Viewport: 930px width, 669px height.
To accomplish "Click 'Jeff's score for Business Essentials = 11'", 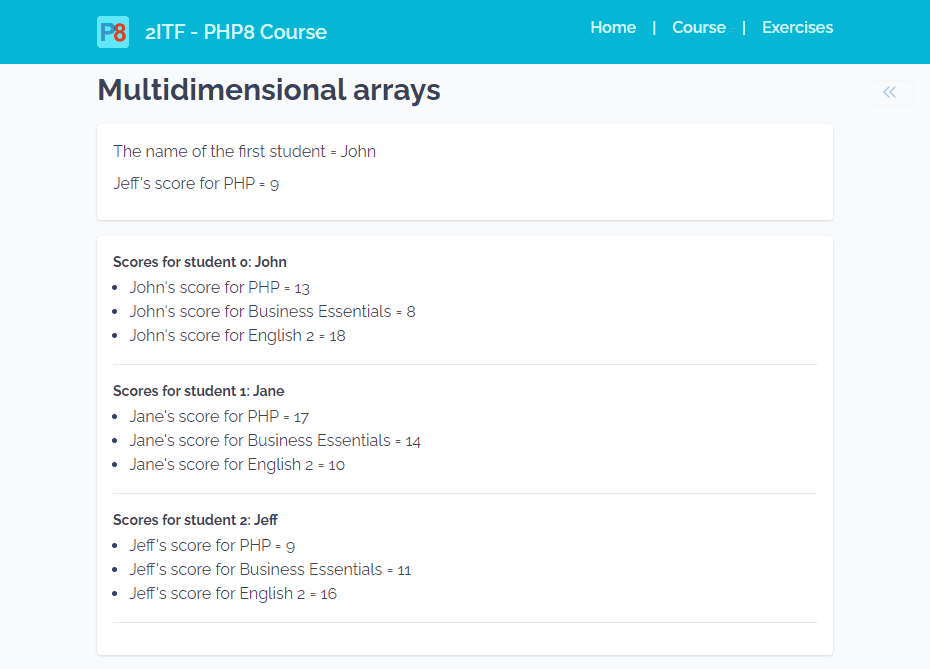I will click(270, 570).
